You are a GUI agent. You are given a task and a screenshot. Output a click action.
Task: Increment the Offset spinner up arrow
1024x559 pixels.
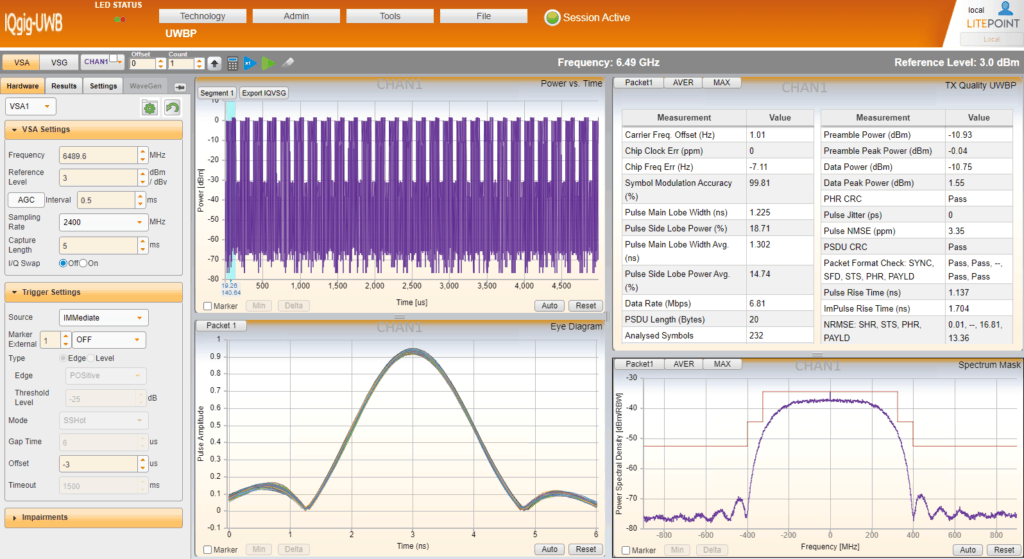[x=161, y=61]
